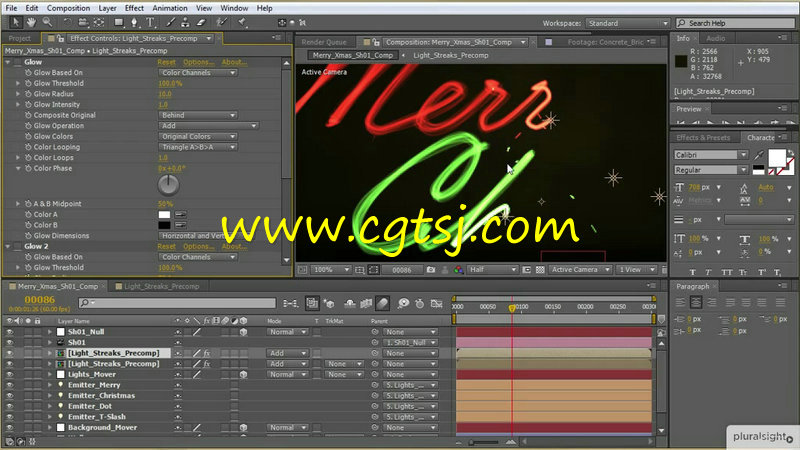Screen dimensions: 800x450
Task: Select the Eraser tool
Action: 201,22
